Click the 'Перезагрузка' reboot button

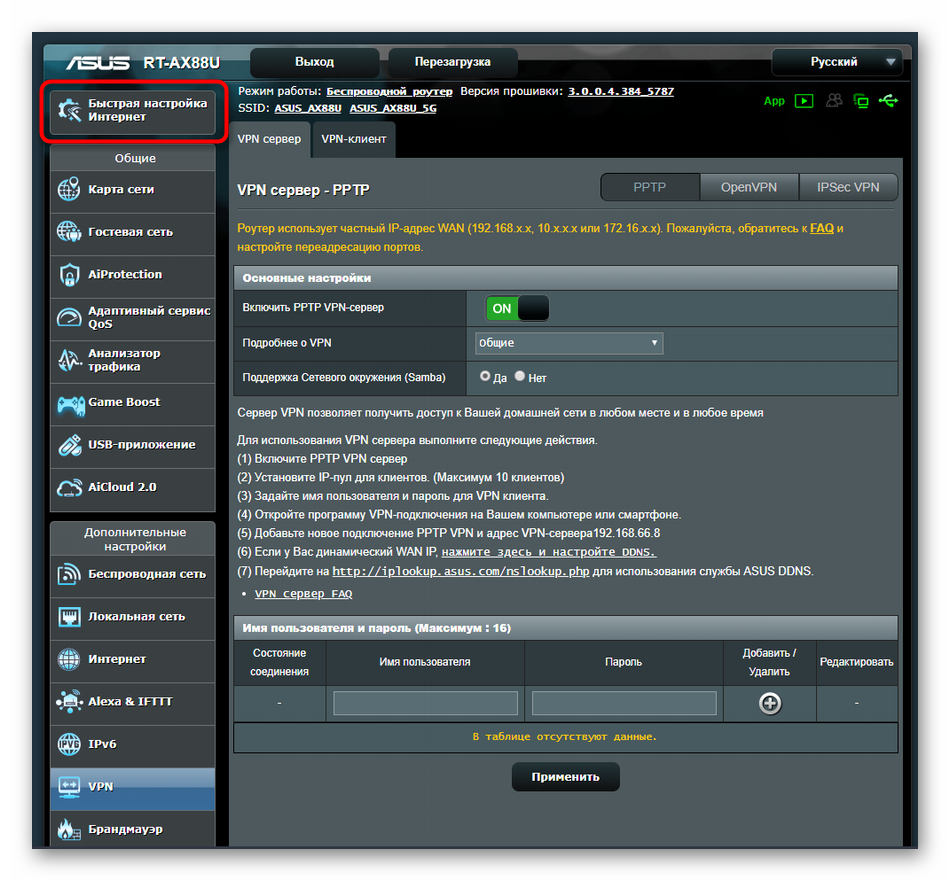tap(453, 62)
